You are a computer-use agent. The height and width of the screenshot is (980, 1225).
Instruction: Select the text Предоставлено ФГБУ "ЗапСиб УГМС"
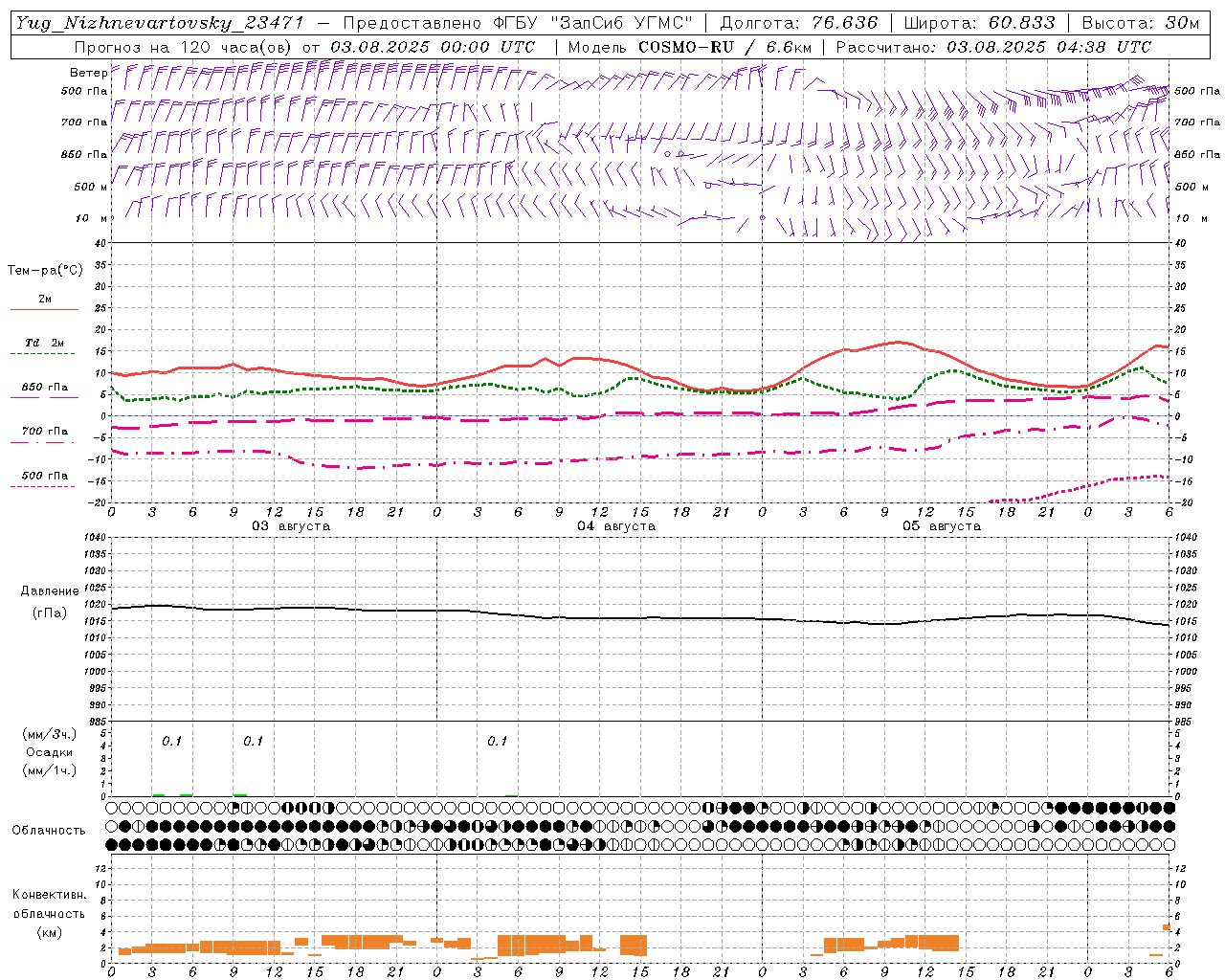click(517, 24)
